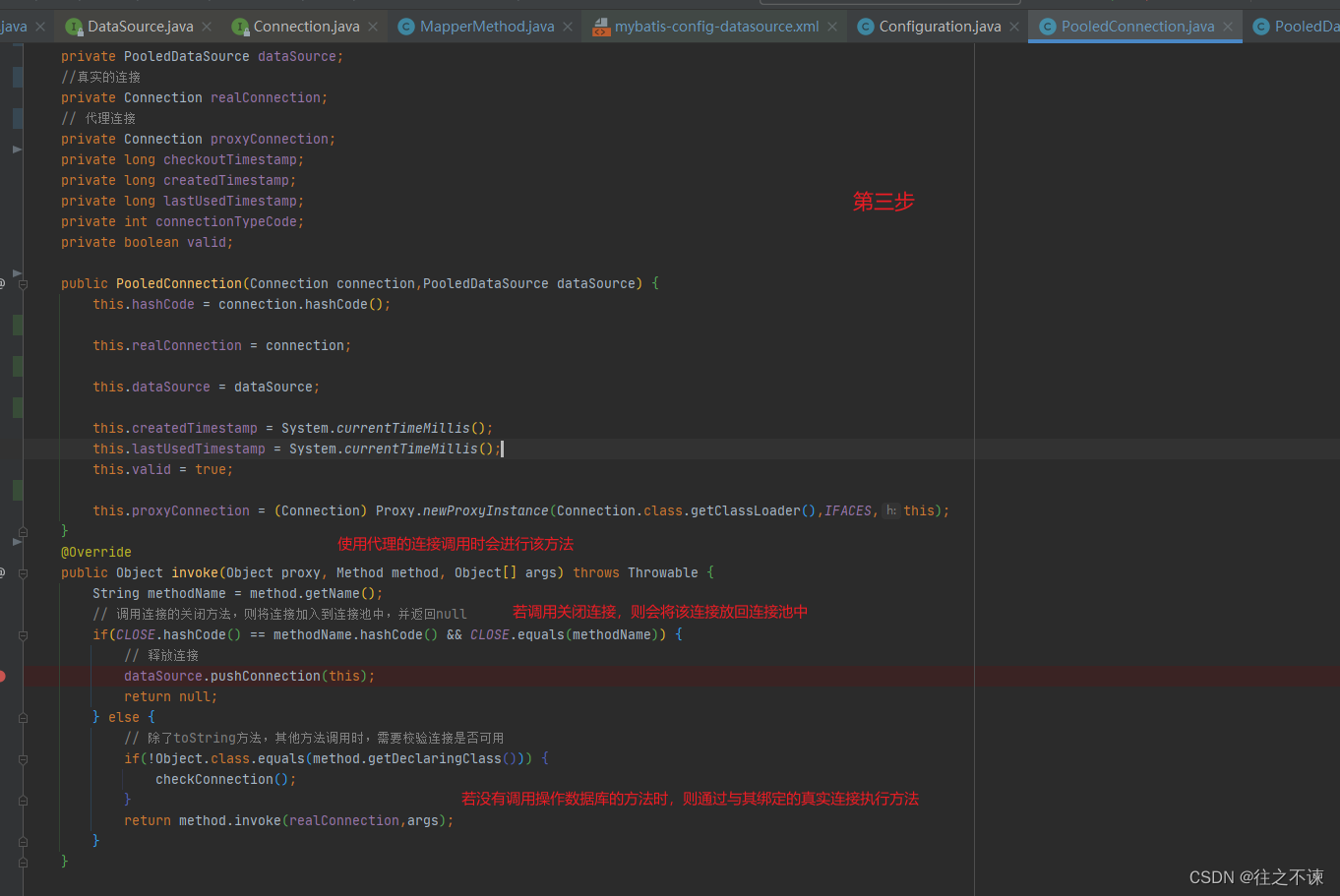This screenshot has width=1340, height=896.
Task: Close the Configuration.java tab
Action: (1014, 27)
